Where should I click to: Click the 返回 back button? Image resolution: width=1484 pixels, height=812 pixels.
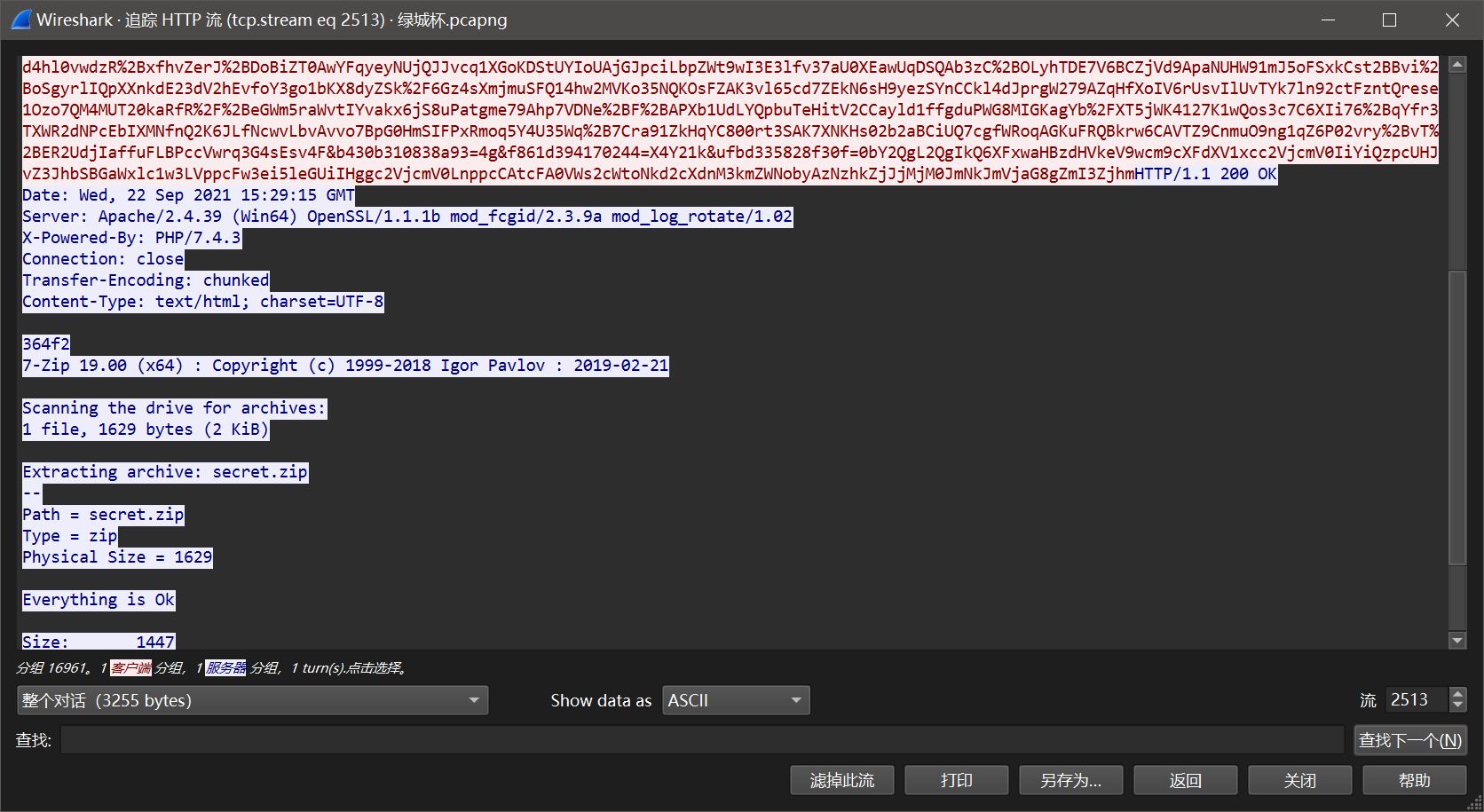point(1185,780)
